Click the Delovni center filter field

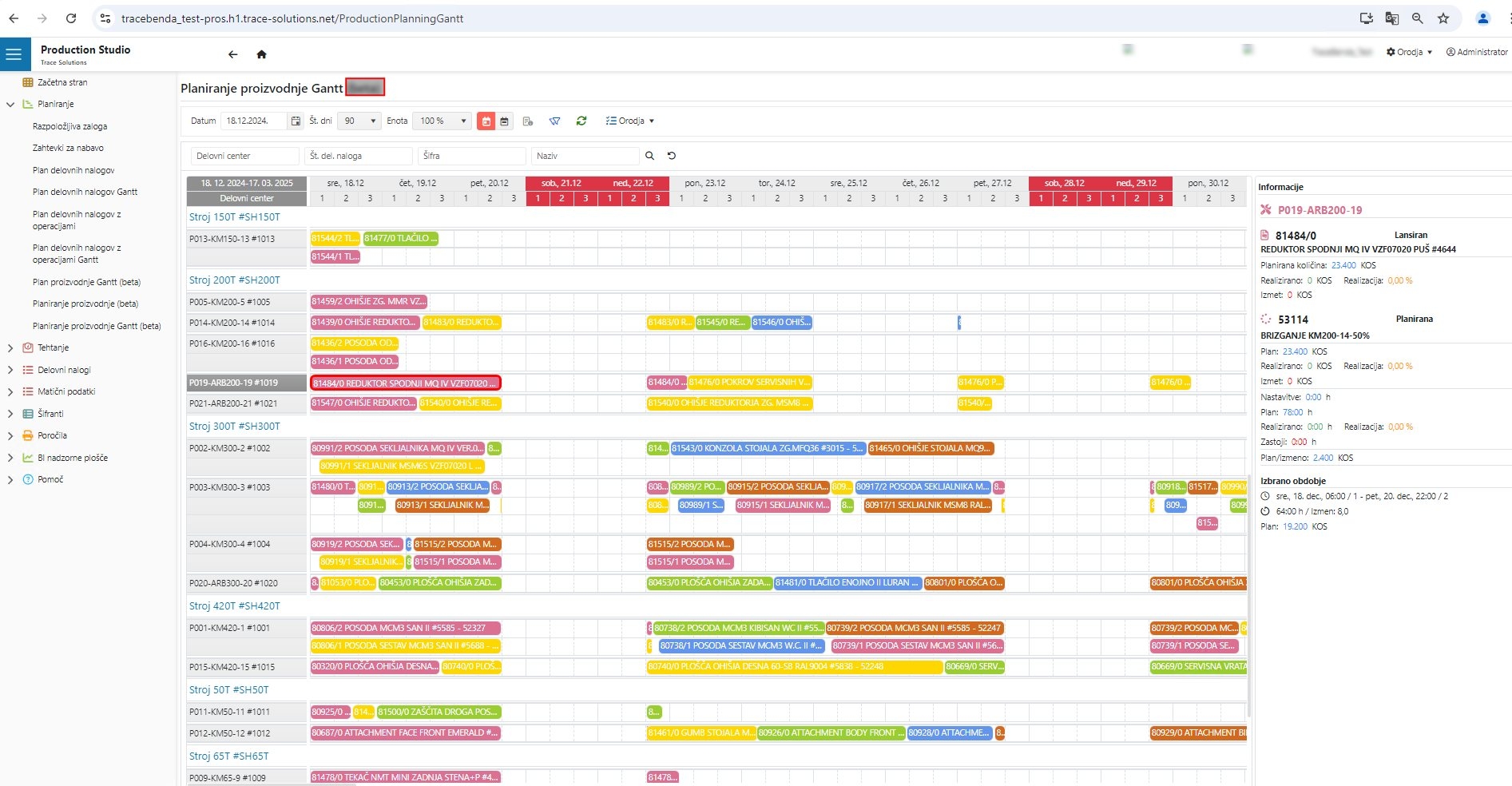tap(244, 156)
